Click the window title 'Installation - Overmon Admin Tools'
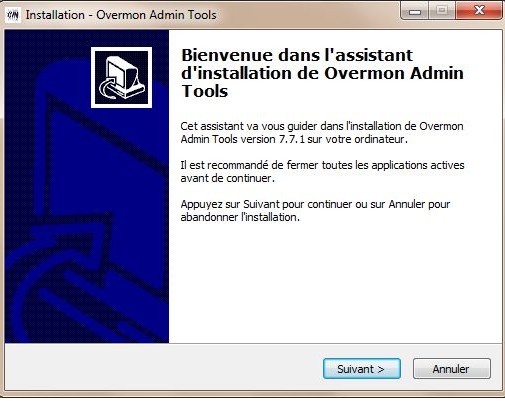Viewport: 505px width, 401px height. (121, 15)
